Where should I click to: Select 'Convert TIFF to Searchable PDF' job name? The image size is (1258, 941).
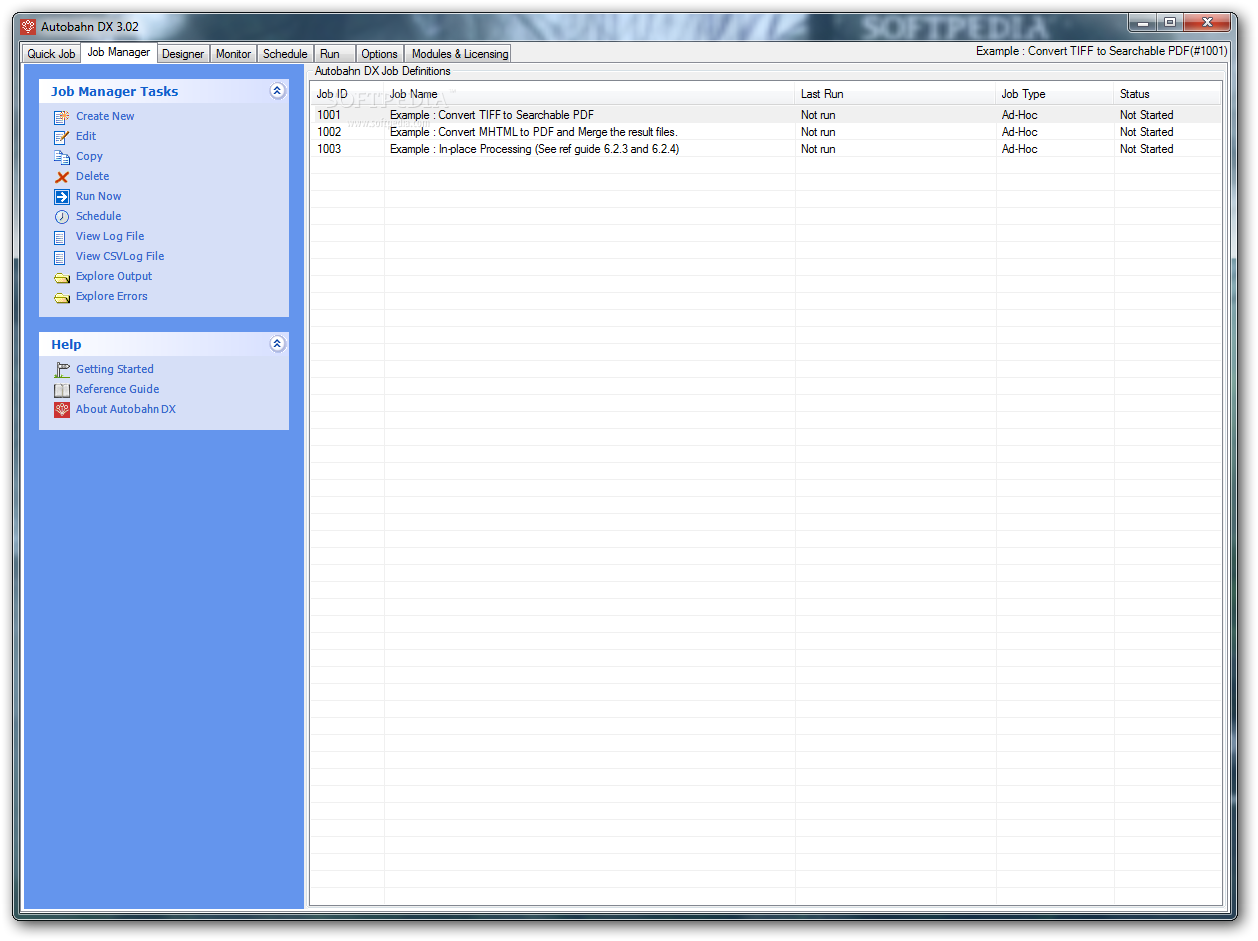pyautogui.click(x=492, y=115)
